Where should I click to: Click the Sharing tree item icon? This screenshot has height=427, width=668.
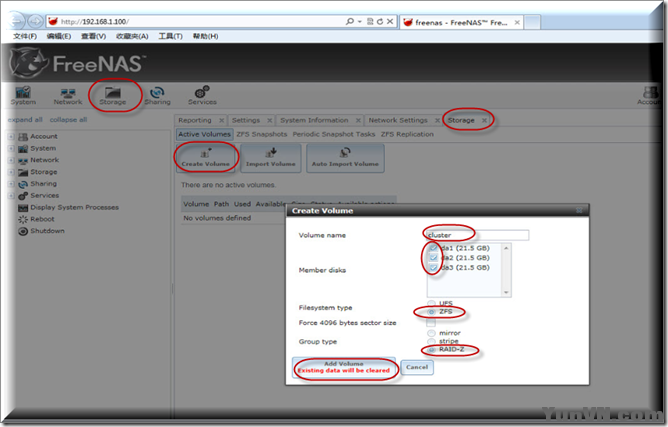[x=23, y=184]
